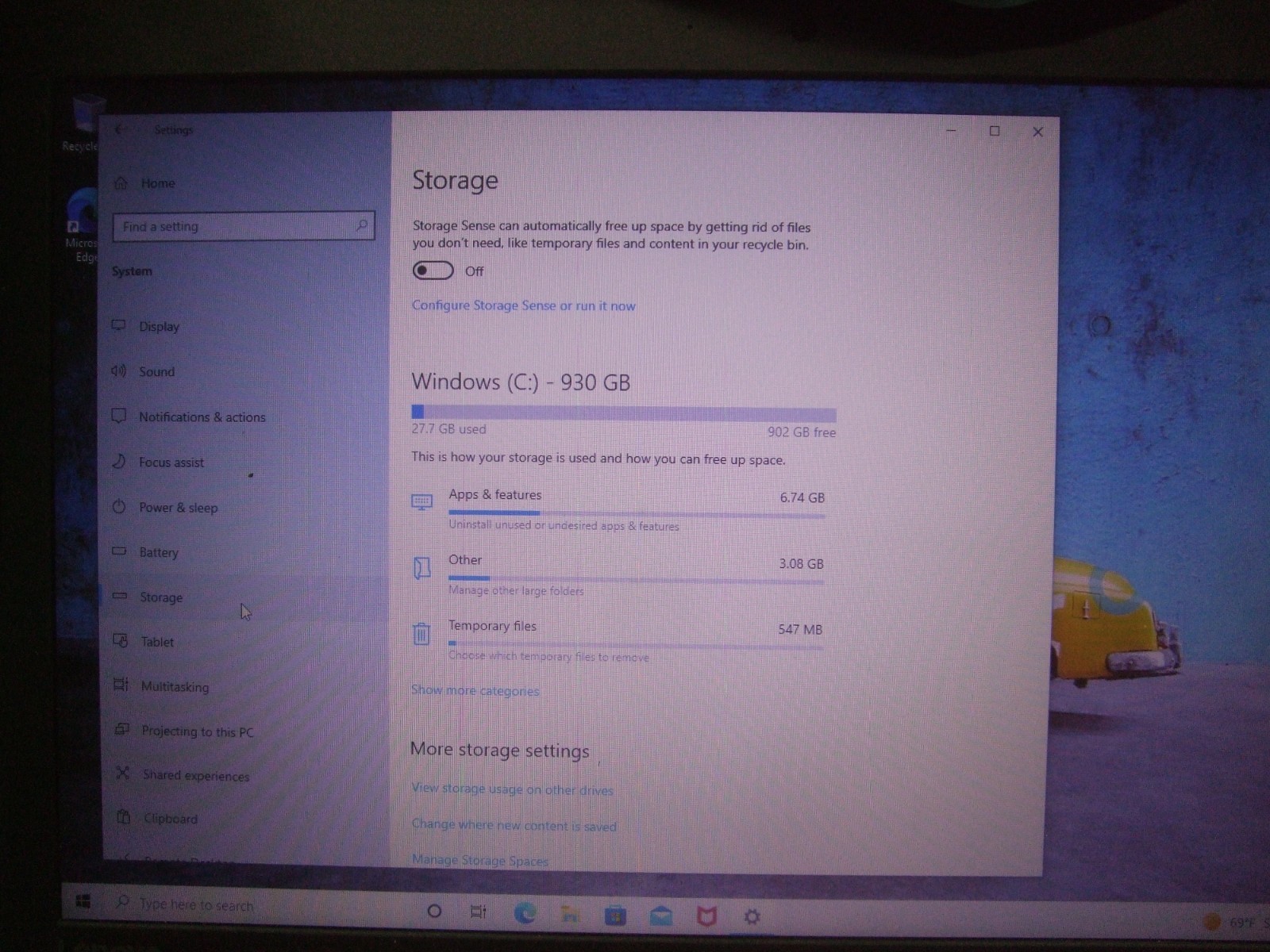Go back using the Settings back arrow
The width and height of the screenshot is (1270, 952).
(x=120, y=129)
